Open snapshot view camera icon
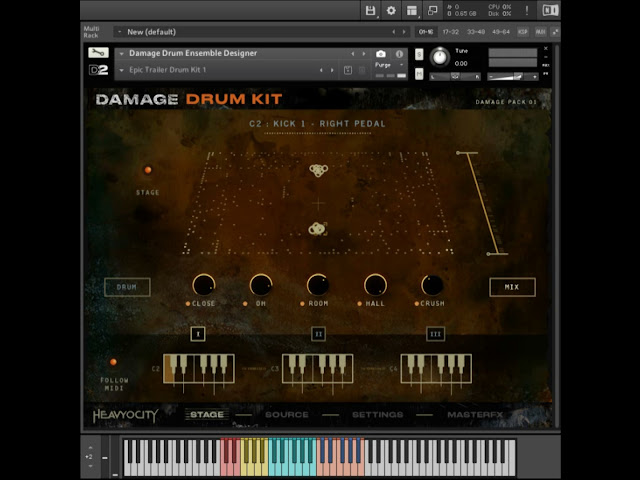 (380, 53)
